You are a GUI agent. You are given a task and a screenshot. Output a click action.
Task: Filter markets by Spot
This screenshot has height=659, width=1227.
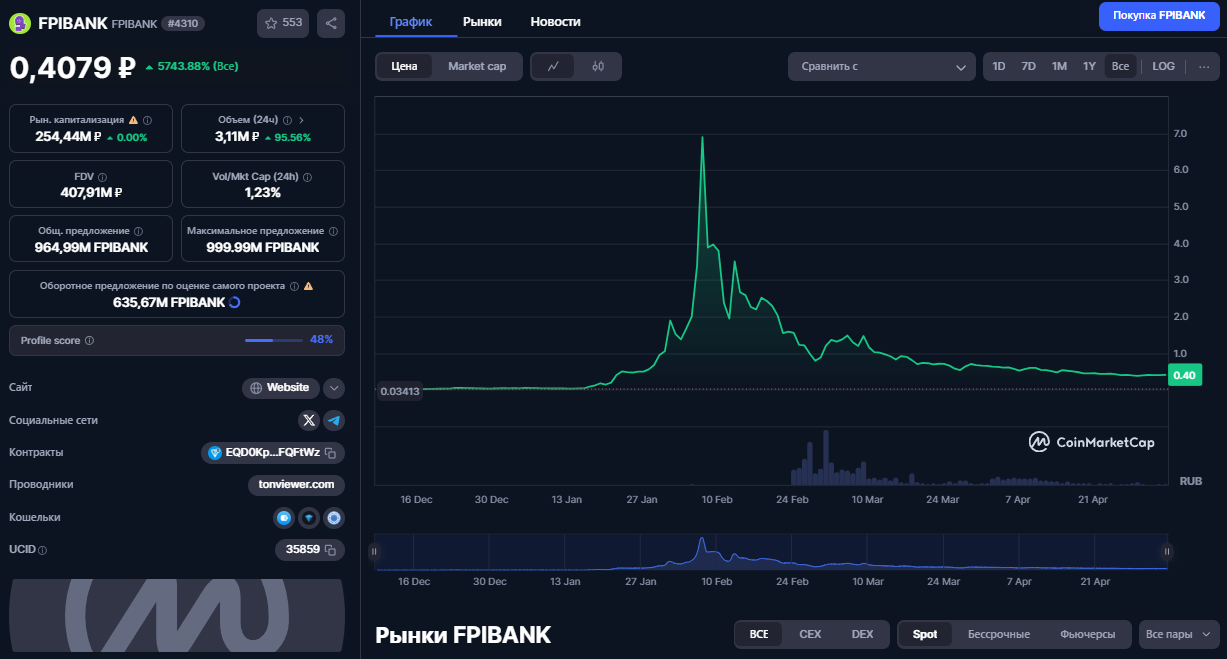pyautogui.click(x=925, y=634)
